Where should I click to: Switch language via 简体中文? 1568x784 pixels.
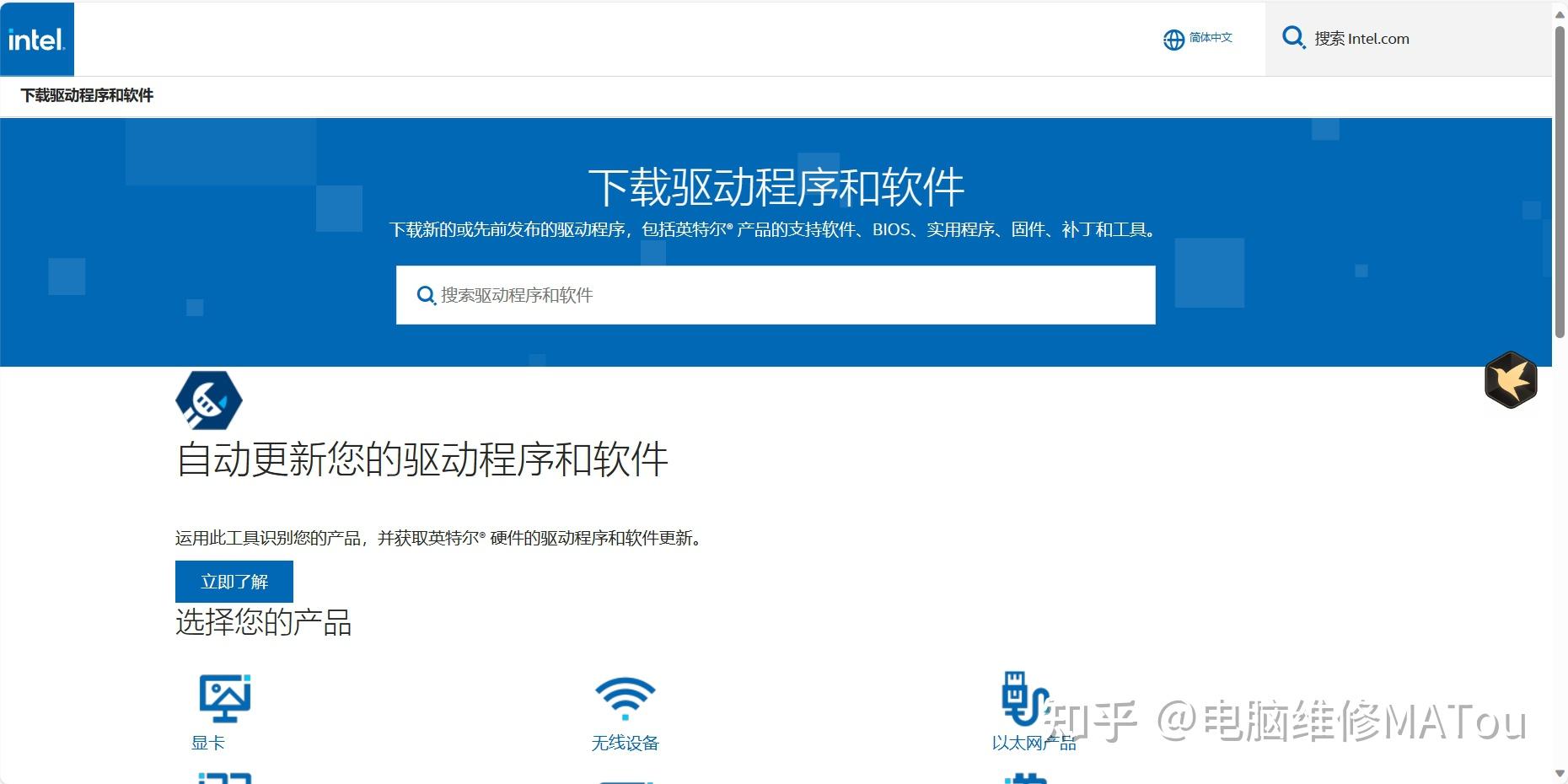tap(1211, 38)
